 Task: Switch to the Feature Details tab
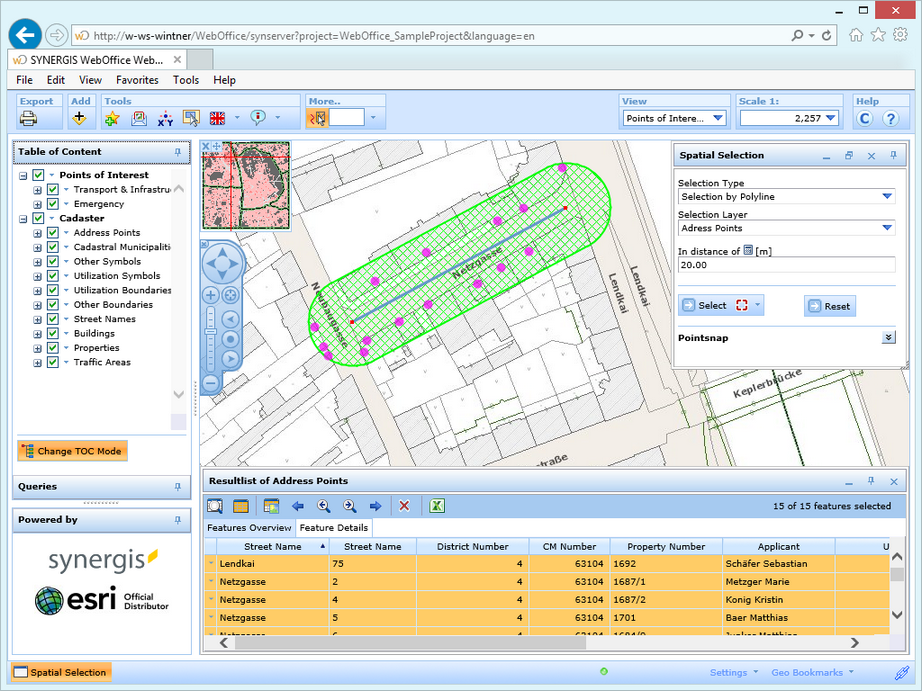click(333, 528)
